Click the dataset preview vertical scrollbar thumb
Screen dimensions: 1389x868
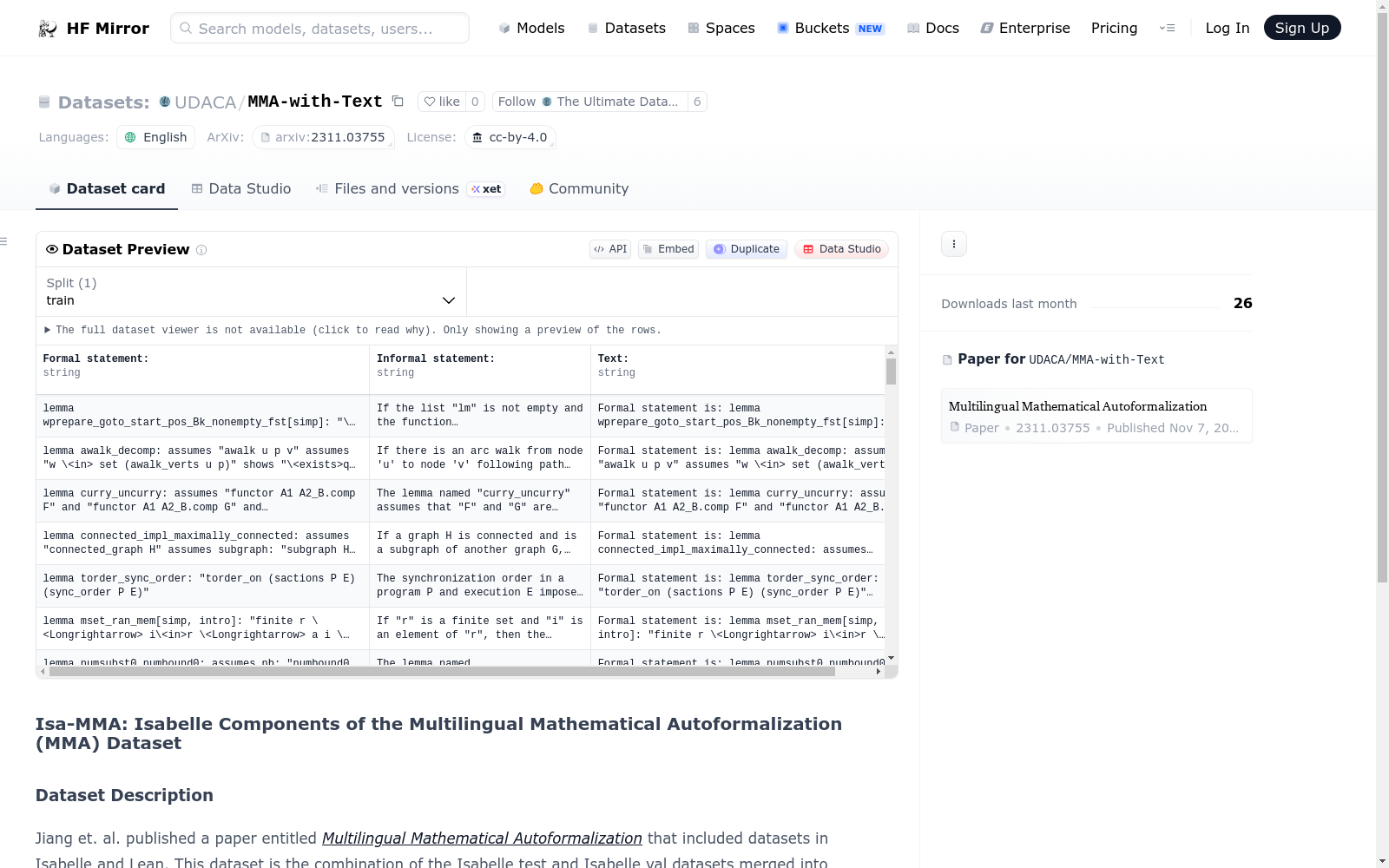click(891, 372)
